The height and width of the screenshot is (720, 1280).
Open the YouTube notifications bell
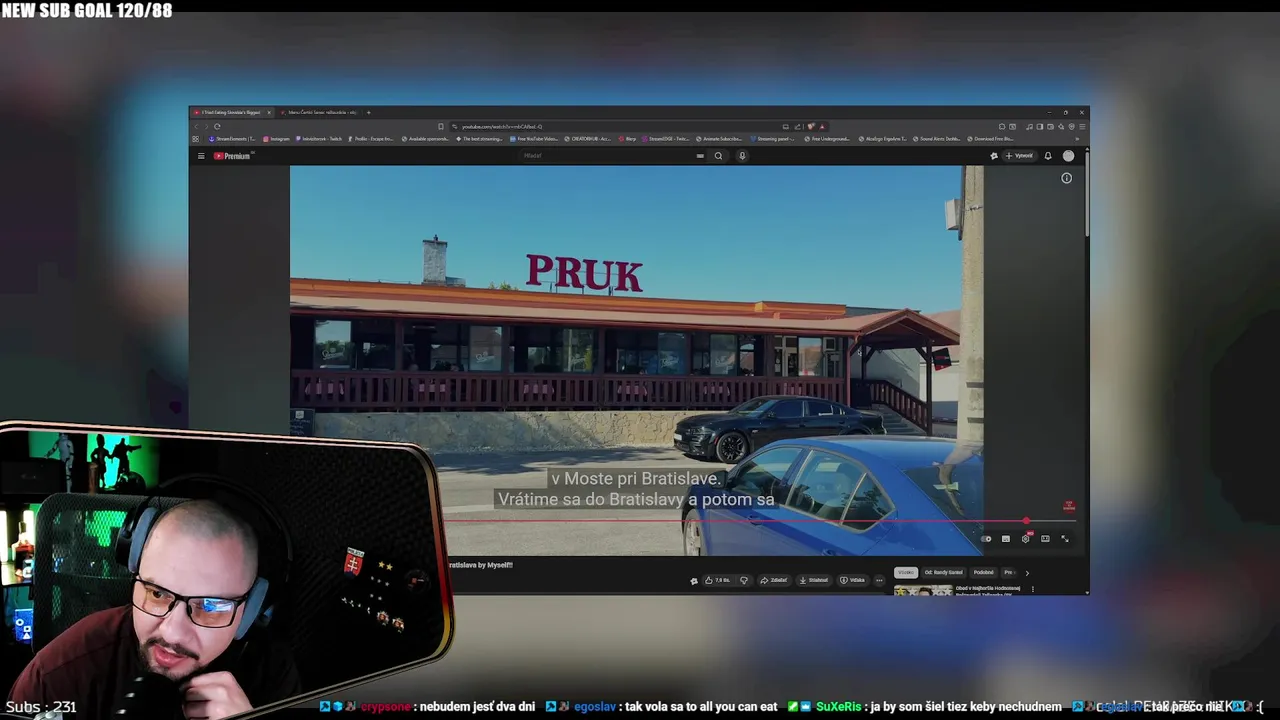click(1048, 156)
